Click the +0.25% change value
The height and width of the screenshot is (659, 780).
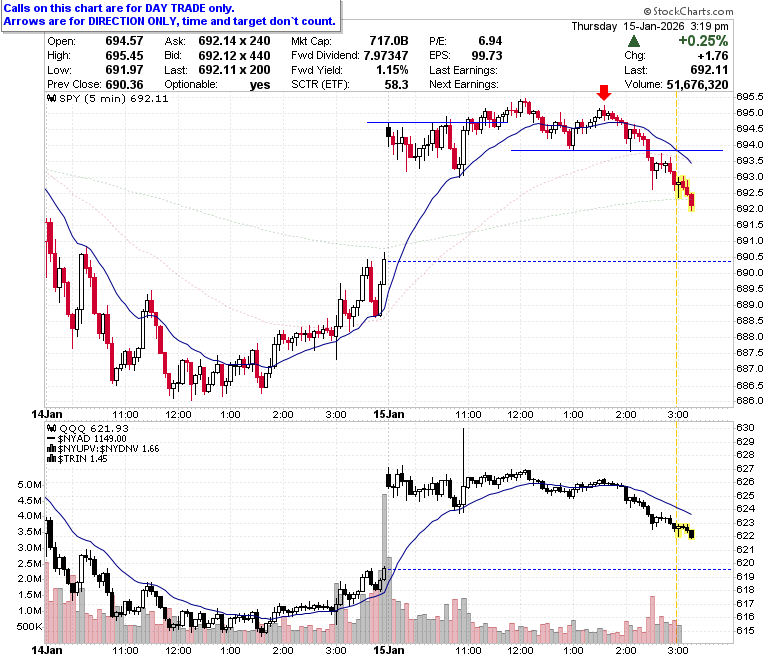[x=703, y=41]
